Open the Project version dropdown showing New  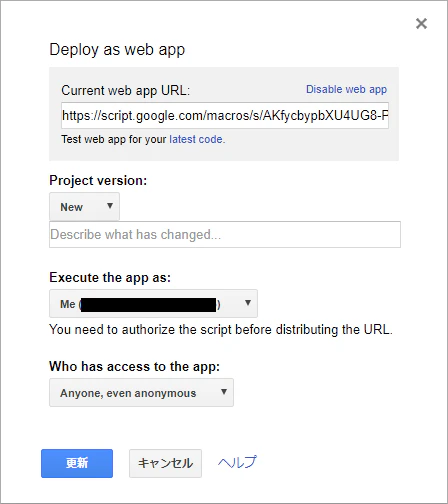pyautogui.click(x=84, y=207)
